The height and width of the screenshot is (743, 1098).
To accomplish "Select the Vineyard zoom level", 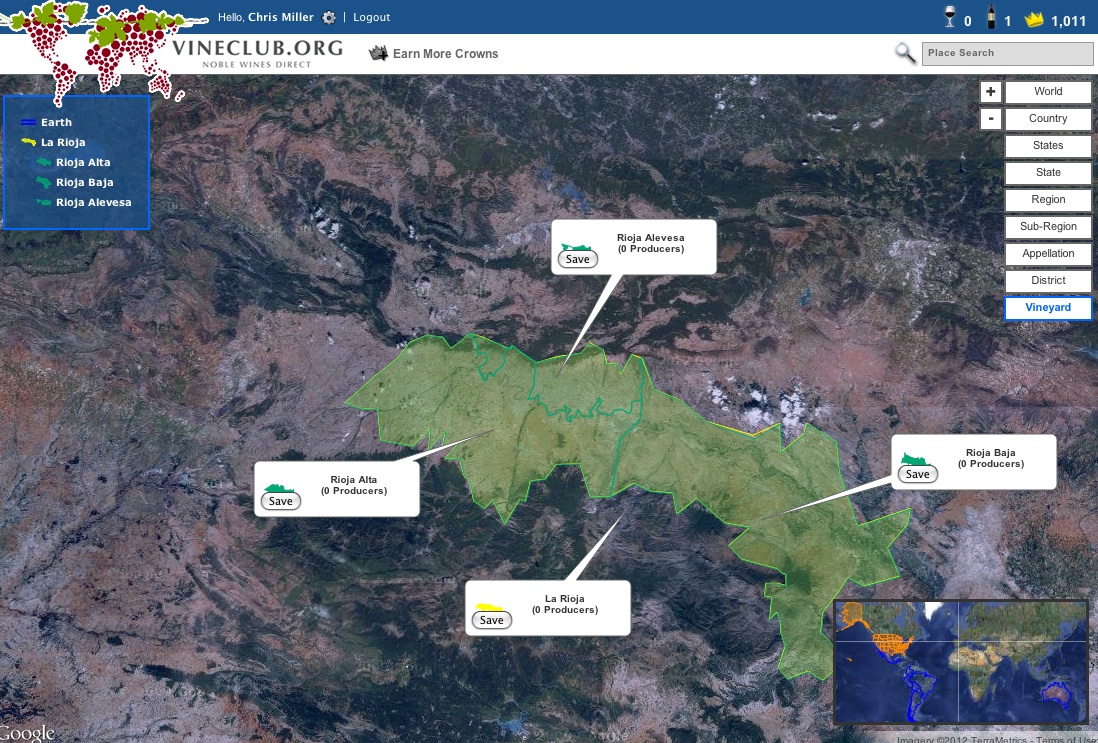I will pos(1048,308).
